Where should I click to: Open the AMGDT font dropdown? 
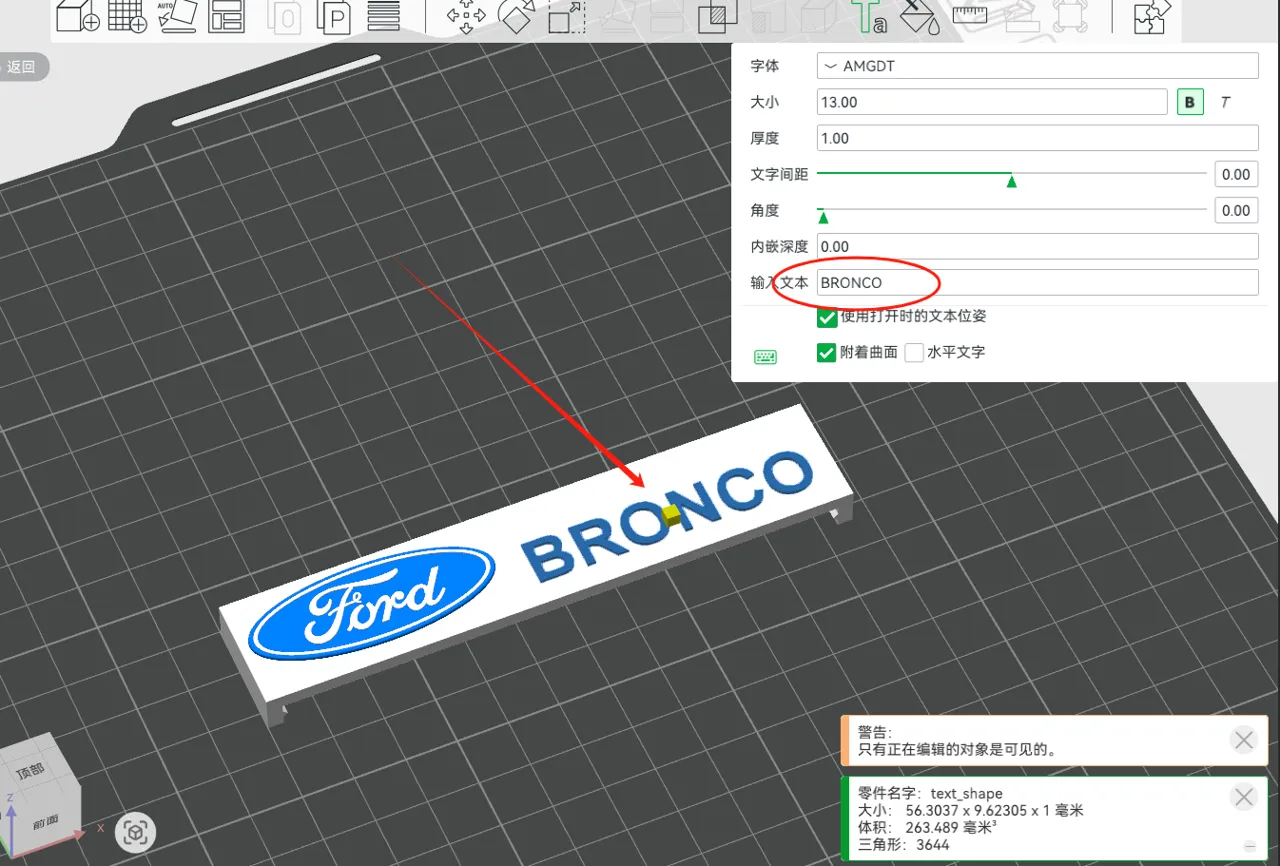1037,66
